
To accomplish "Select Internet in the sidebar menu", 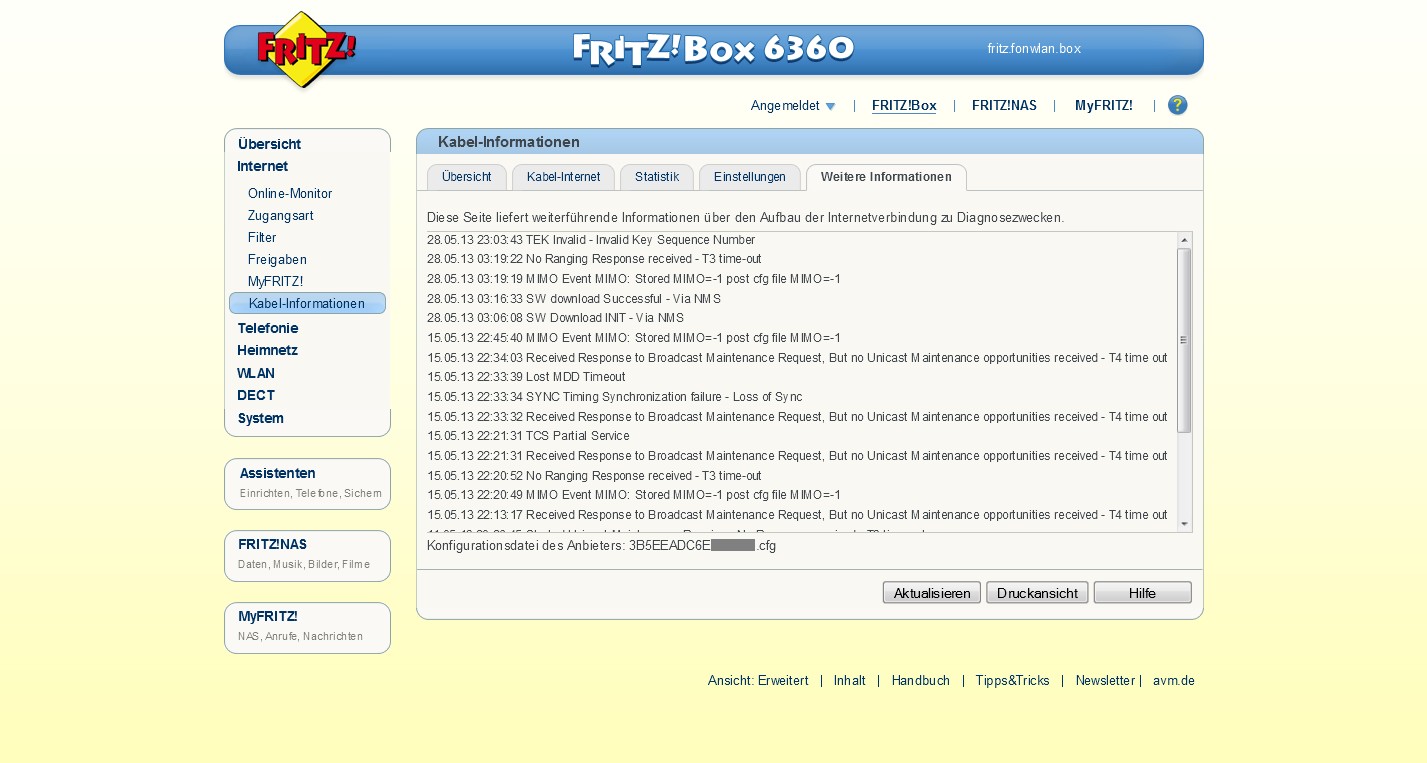I will click(x=262, y=166).
